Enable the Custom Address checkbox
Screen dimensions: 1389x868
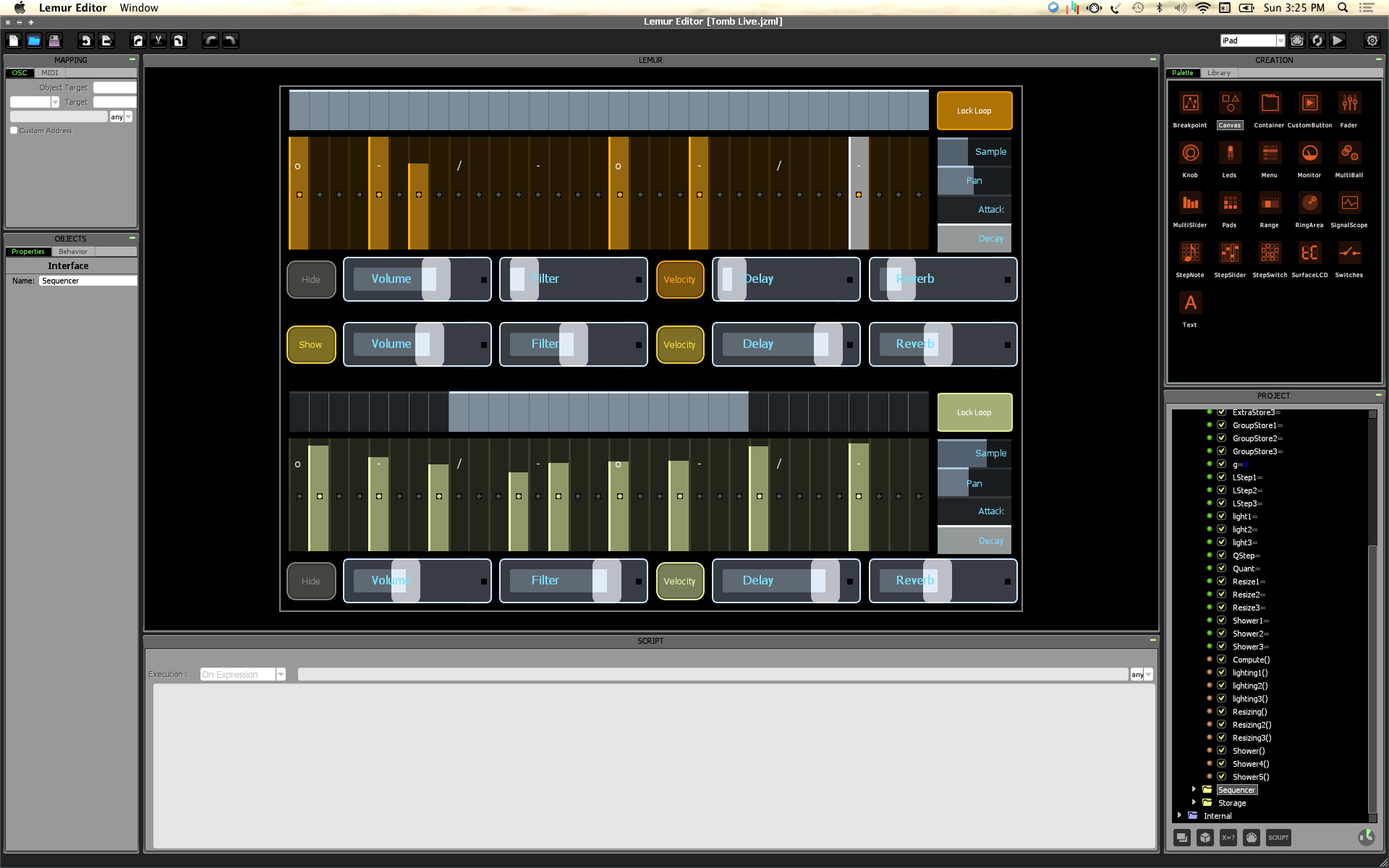pos(14,130)
